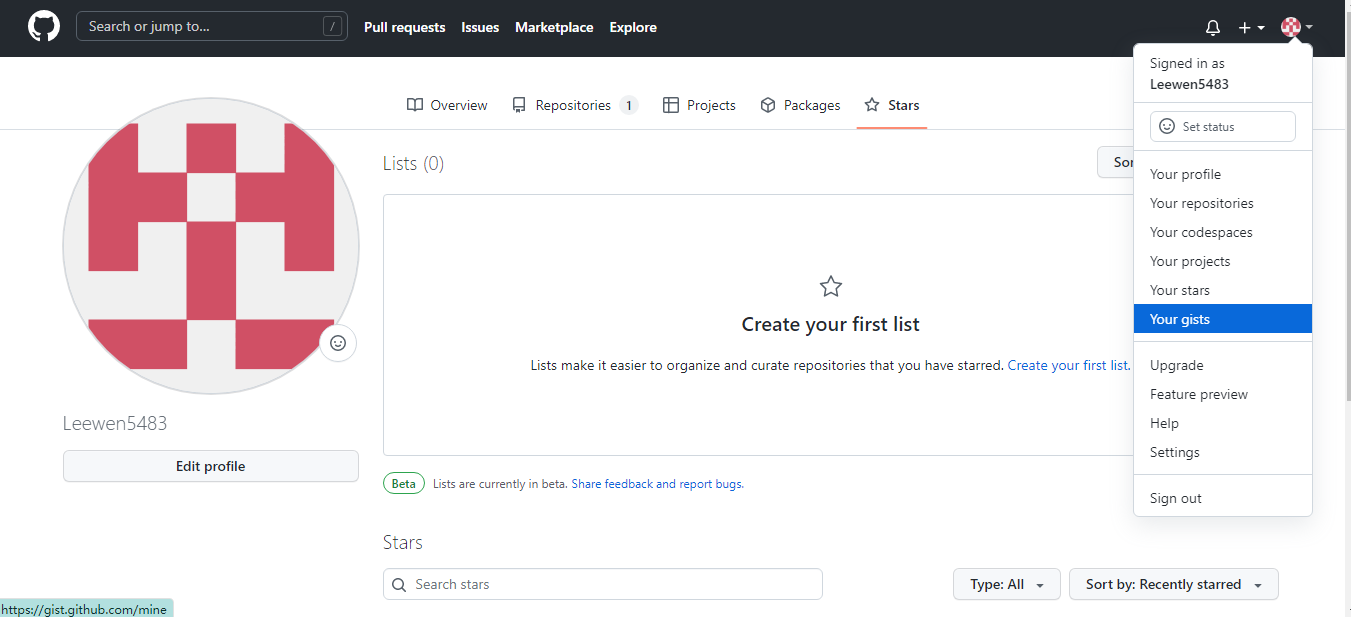Click the slash shortcut icon in search
Viewport: 1351px width, 617px height.
pyautogui.click(x=332, y=27)
